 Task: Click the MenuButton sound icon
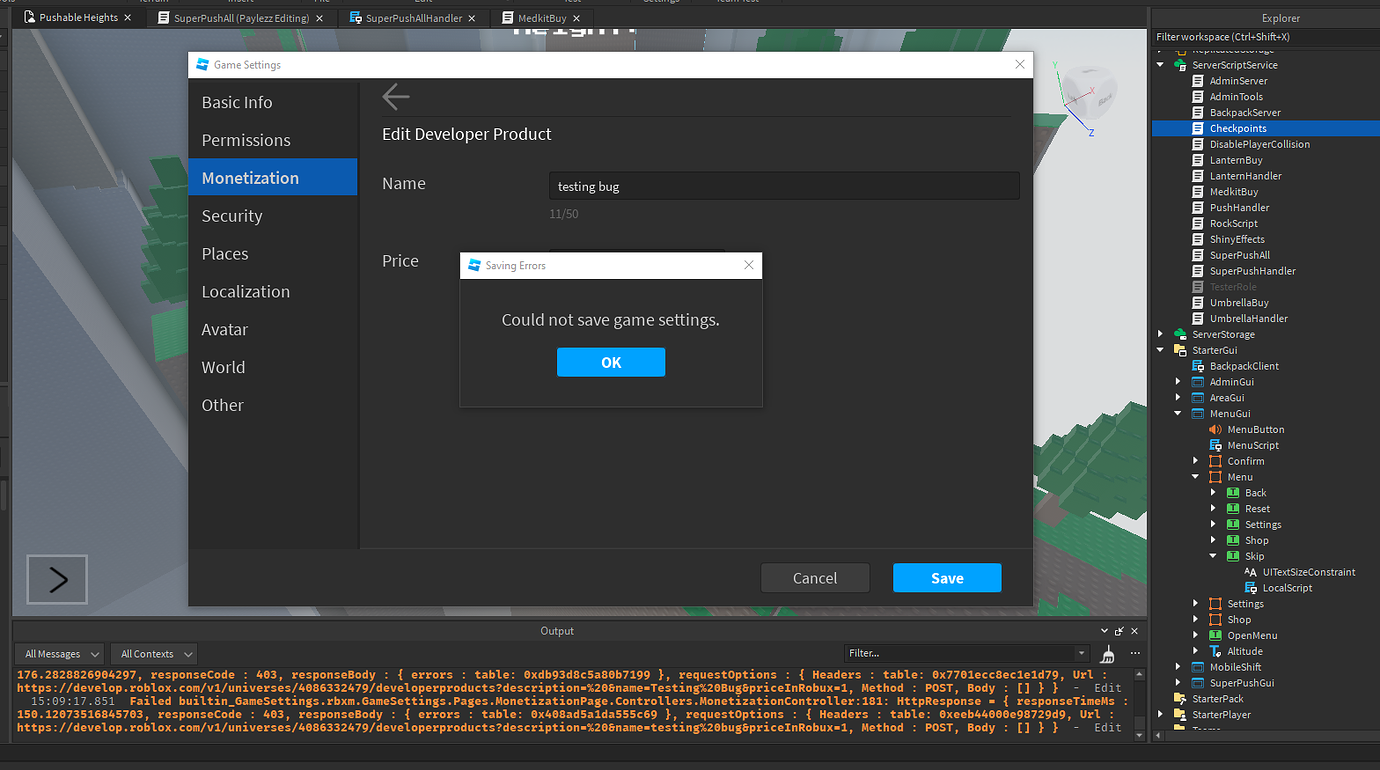click(1216, 429)
